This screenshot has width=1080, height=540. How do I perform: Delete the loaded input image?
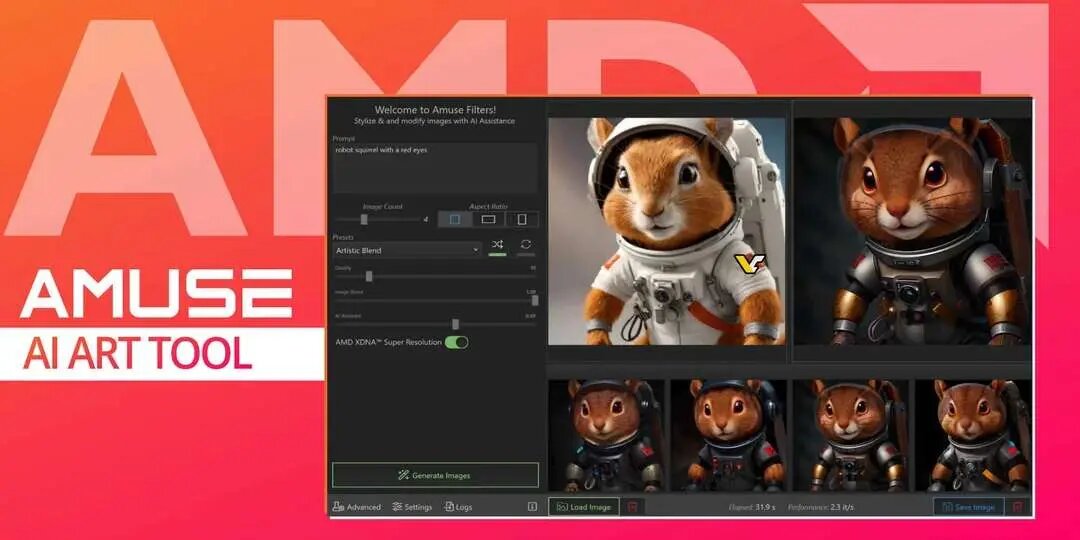[632, 507]
